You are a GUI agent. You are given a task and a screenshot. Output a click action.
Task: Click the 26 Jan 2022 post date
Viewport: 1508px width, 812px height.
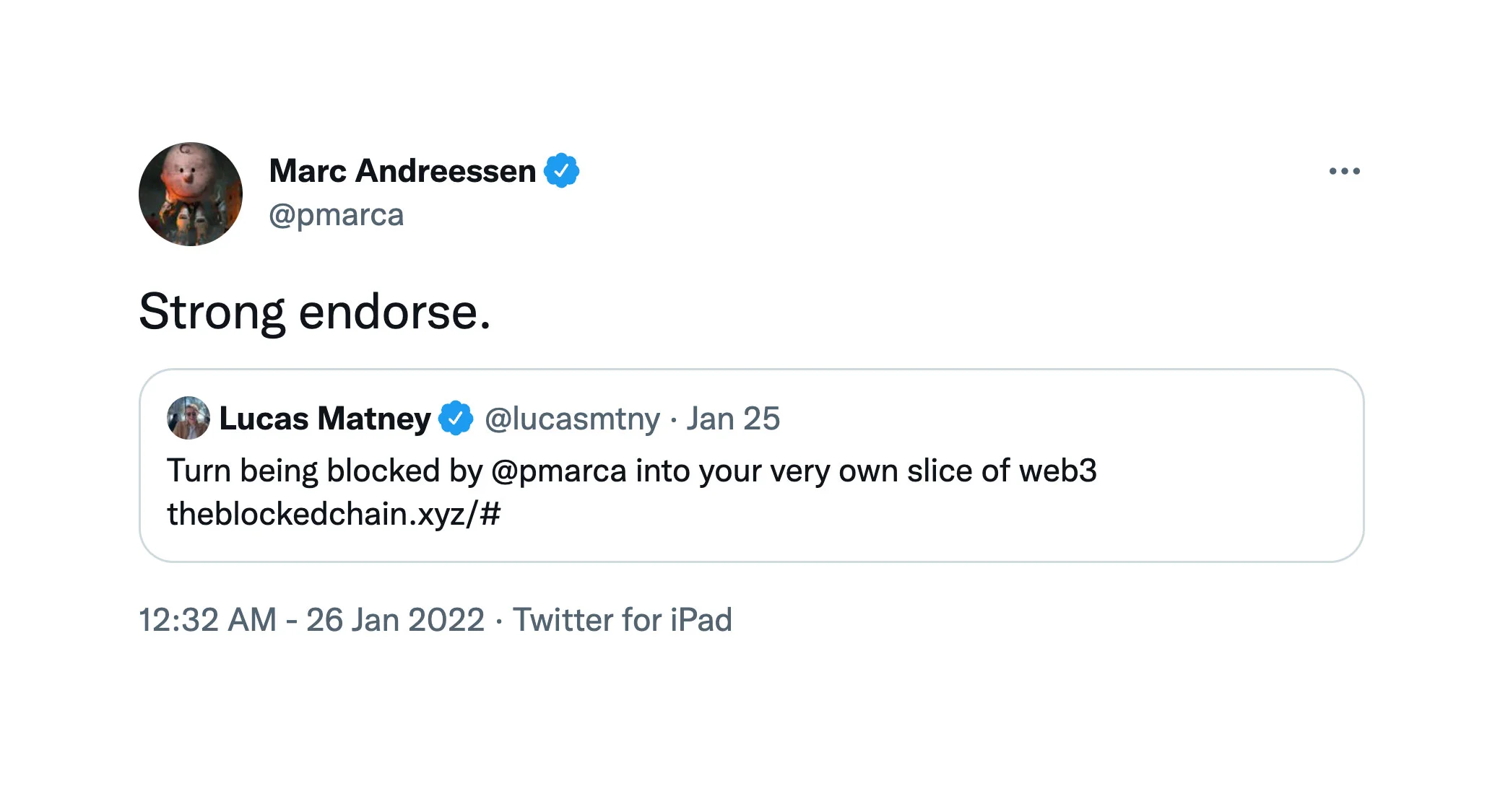point(395,620)
